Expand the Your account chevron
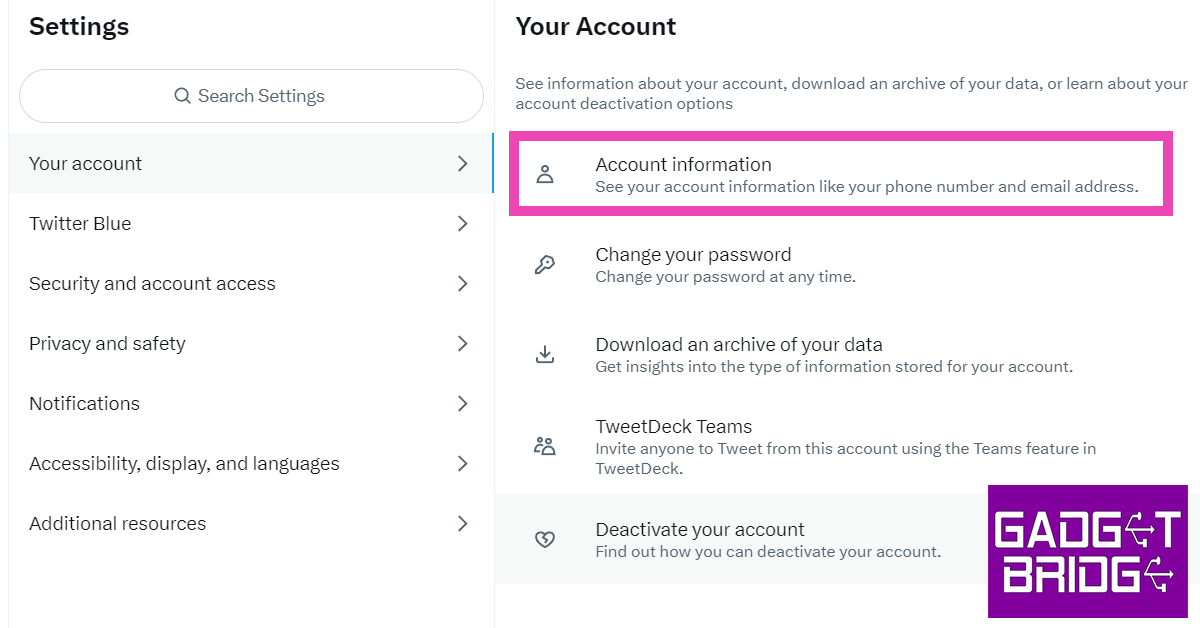This screenshot has height=628, width=1200. [462, 163]
